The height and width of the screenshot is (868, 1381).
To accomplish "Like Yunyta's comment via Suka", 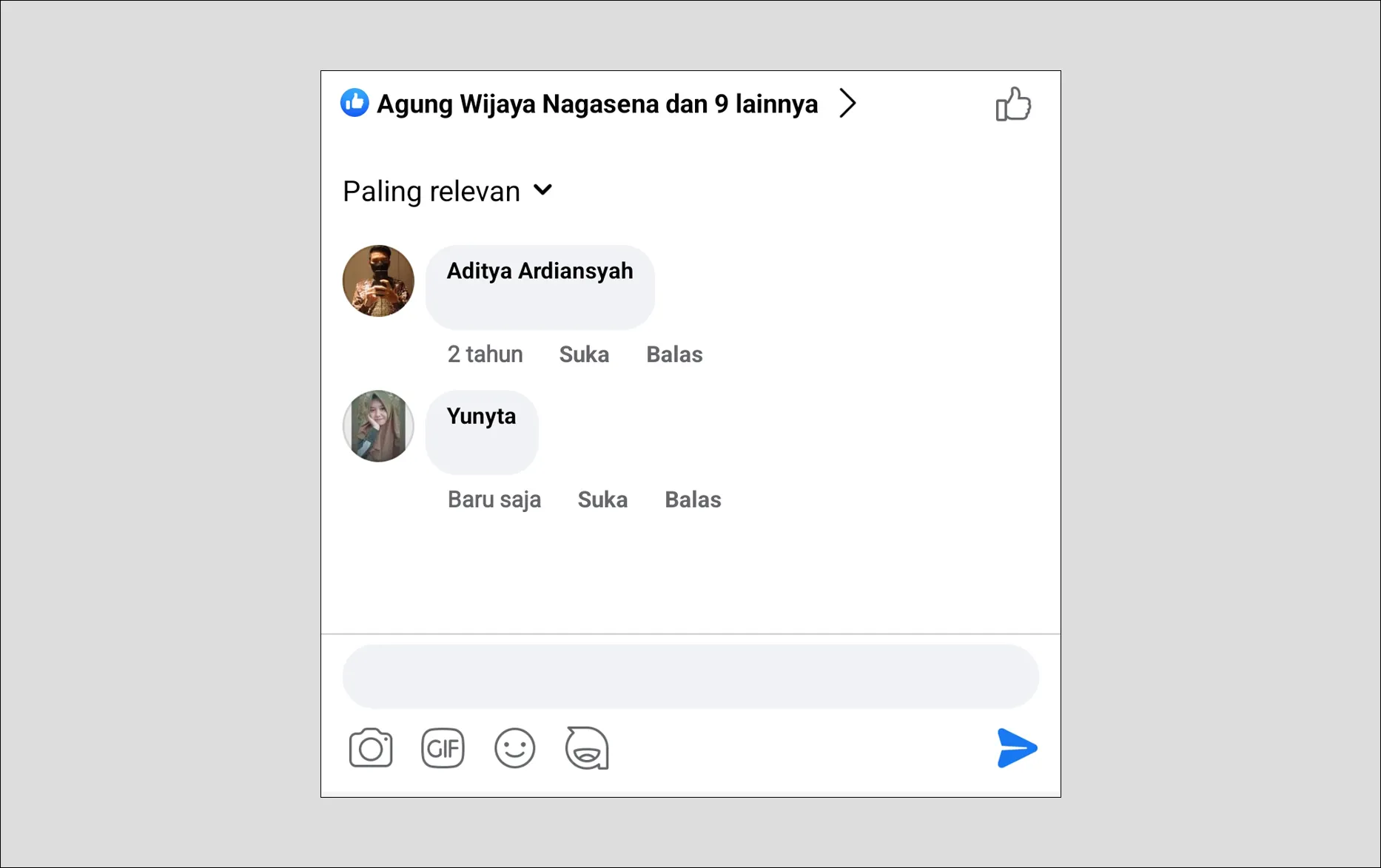I will coord(602,499).
